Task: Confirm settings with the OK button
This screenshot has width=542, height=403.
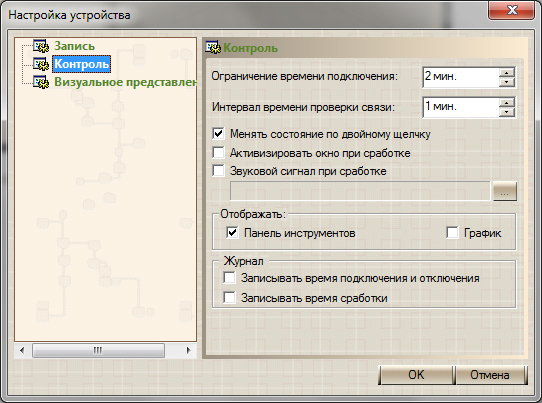Action: coord(416,375)
